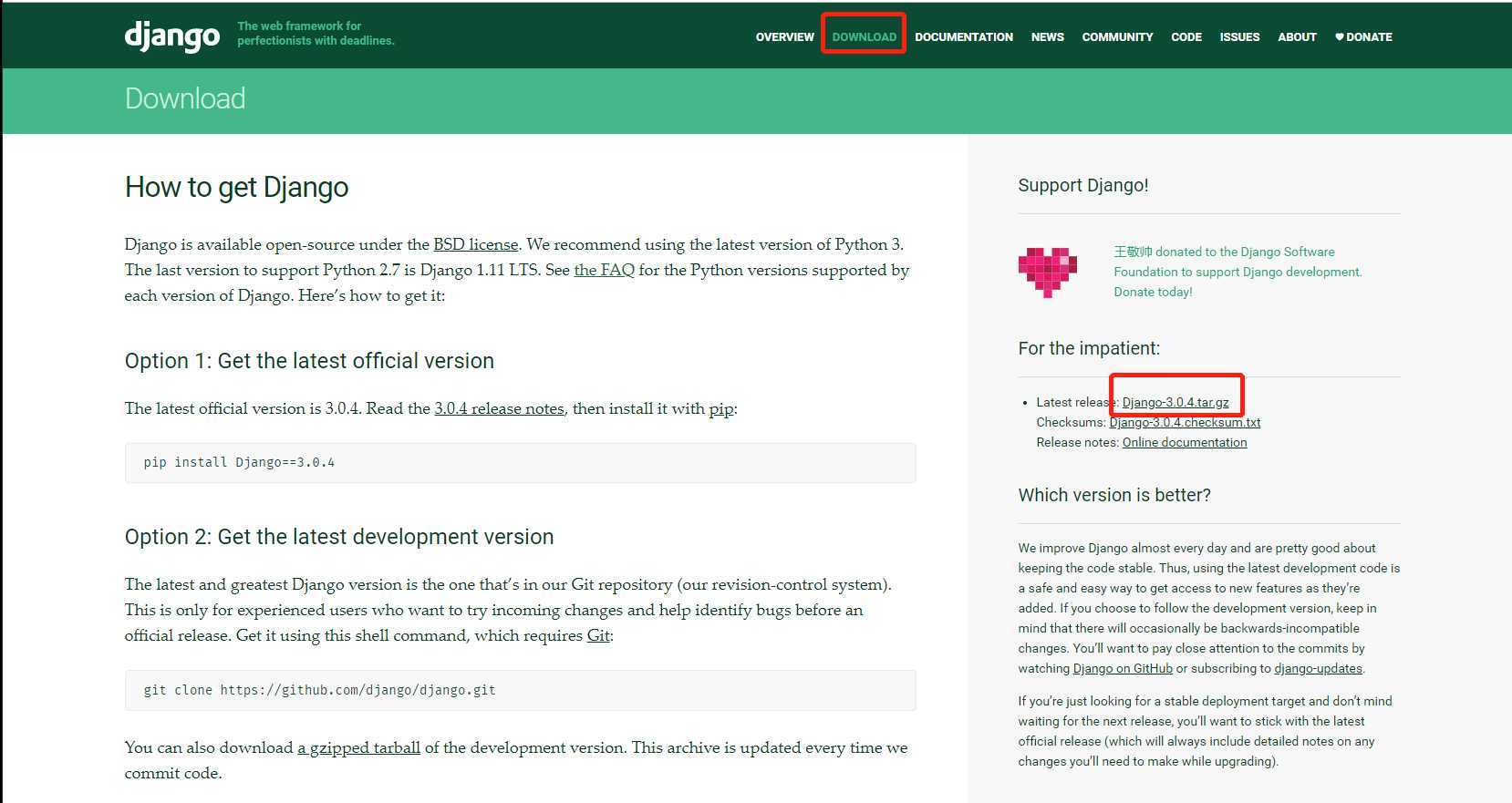
Task: Click the Support Django! heading
Action: click(1082, 185)
